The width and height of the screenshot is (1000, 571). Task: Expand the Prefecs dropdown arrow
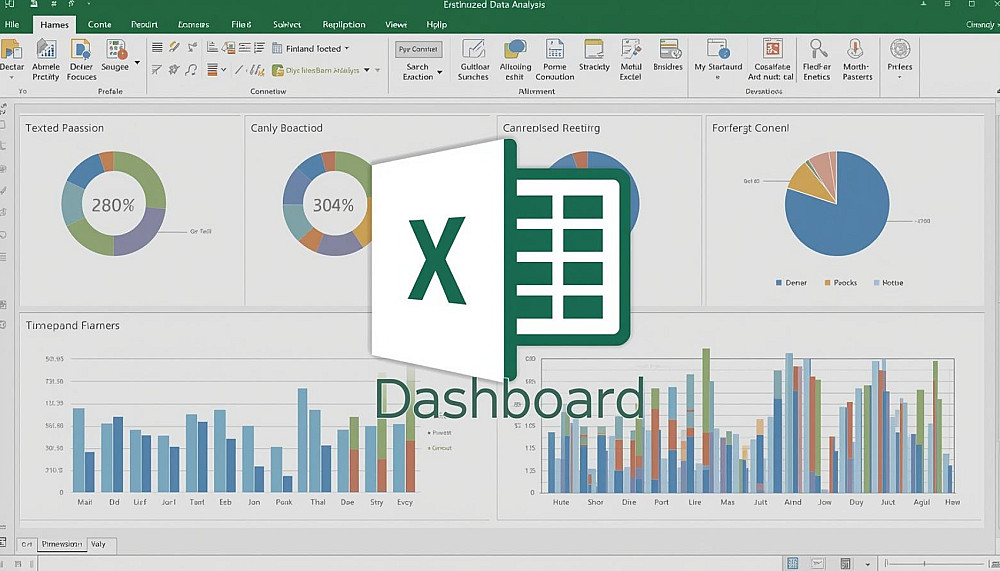click(900, 78)
